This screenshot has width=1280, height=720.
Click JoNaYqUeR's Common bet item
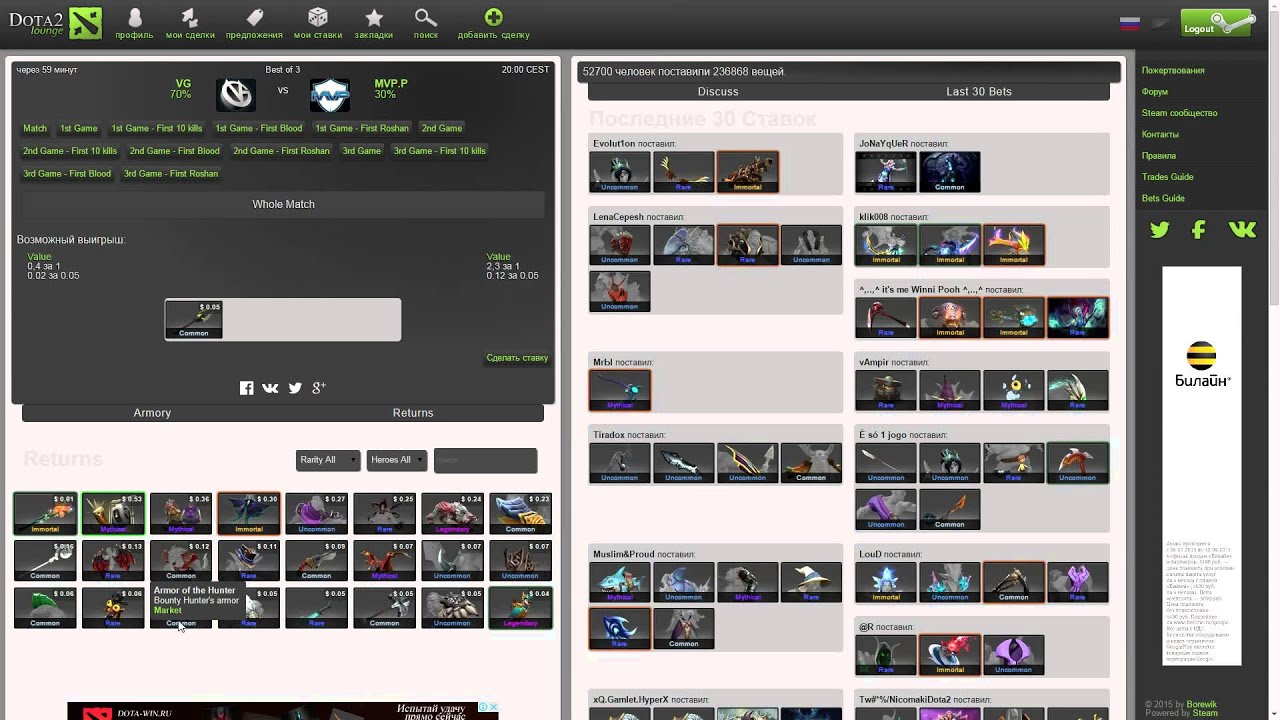click(950, 172)
